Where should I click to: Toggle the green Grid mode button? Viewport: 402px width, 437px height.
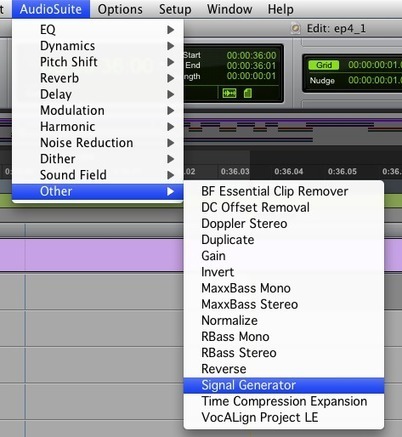point(323,65)
